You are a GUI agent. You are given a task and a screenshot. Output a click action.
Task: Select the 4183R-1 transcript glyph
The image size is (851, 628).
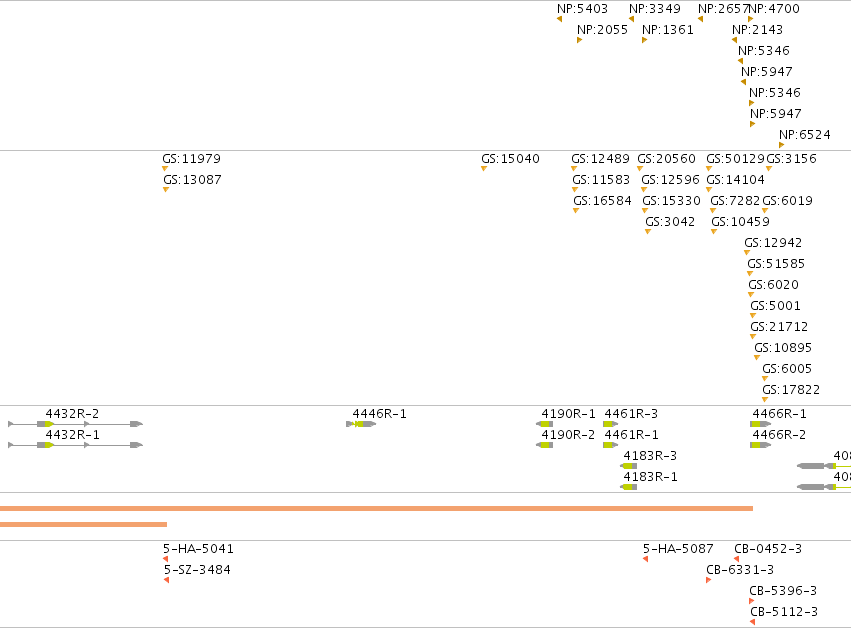tap(628, 487)
